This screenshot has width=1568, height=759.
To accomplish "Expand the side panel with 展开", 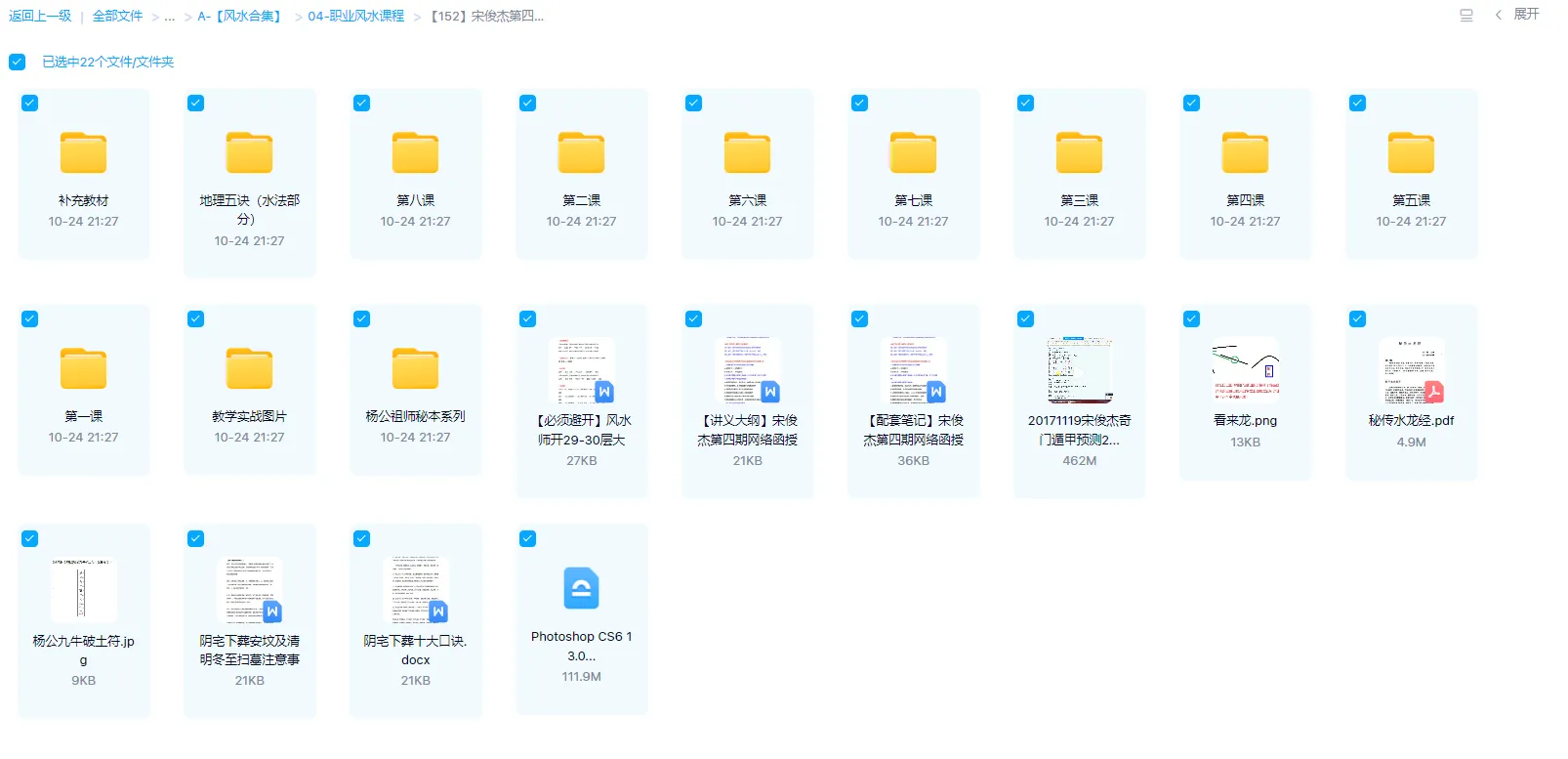I will 1517,14.
